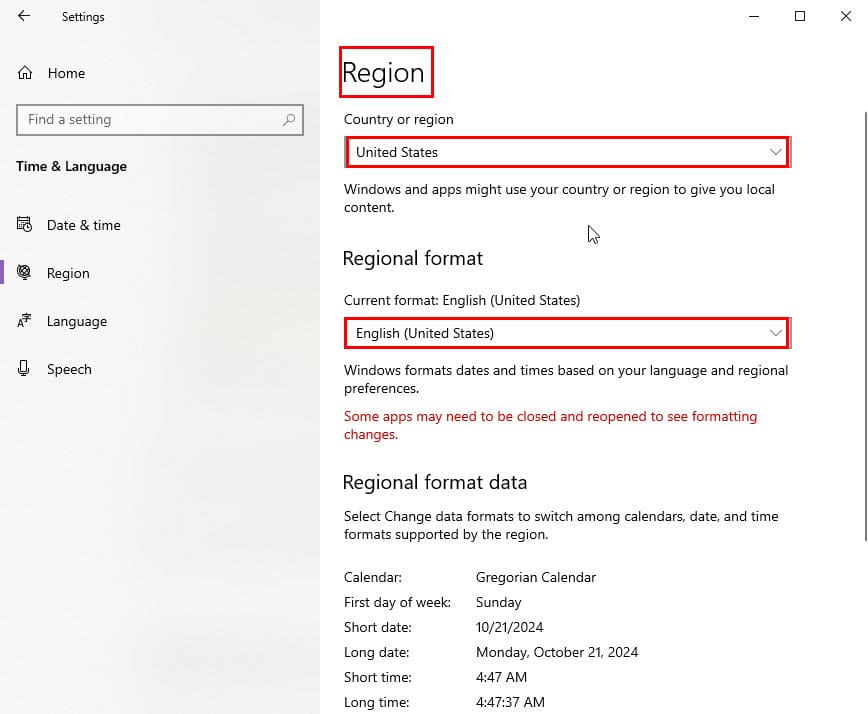This screenshot has height=714, width=868.
Task: Click the Long date: label
Action: 377,653
